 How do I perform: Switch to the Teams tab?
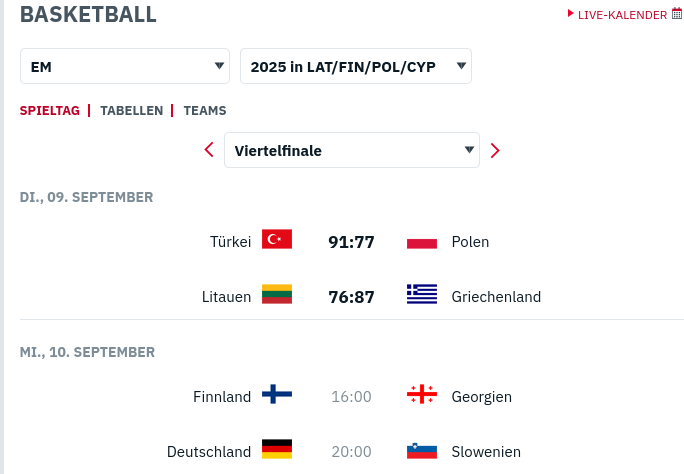pyautogui.click(x=205, y=111)
